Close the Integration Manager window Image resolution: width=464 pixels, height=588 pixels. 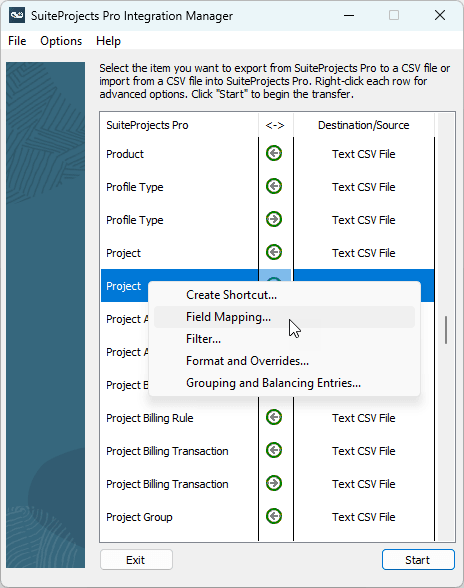[x=440, y=15]
